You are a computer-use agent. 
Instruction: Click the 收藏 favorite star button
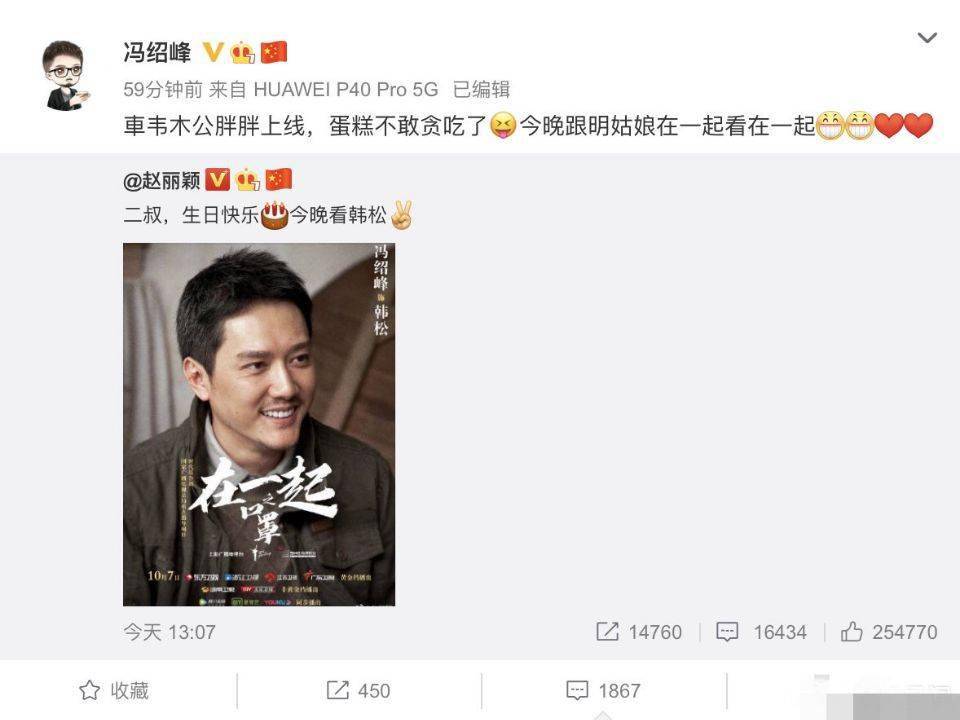pos(114,691)
